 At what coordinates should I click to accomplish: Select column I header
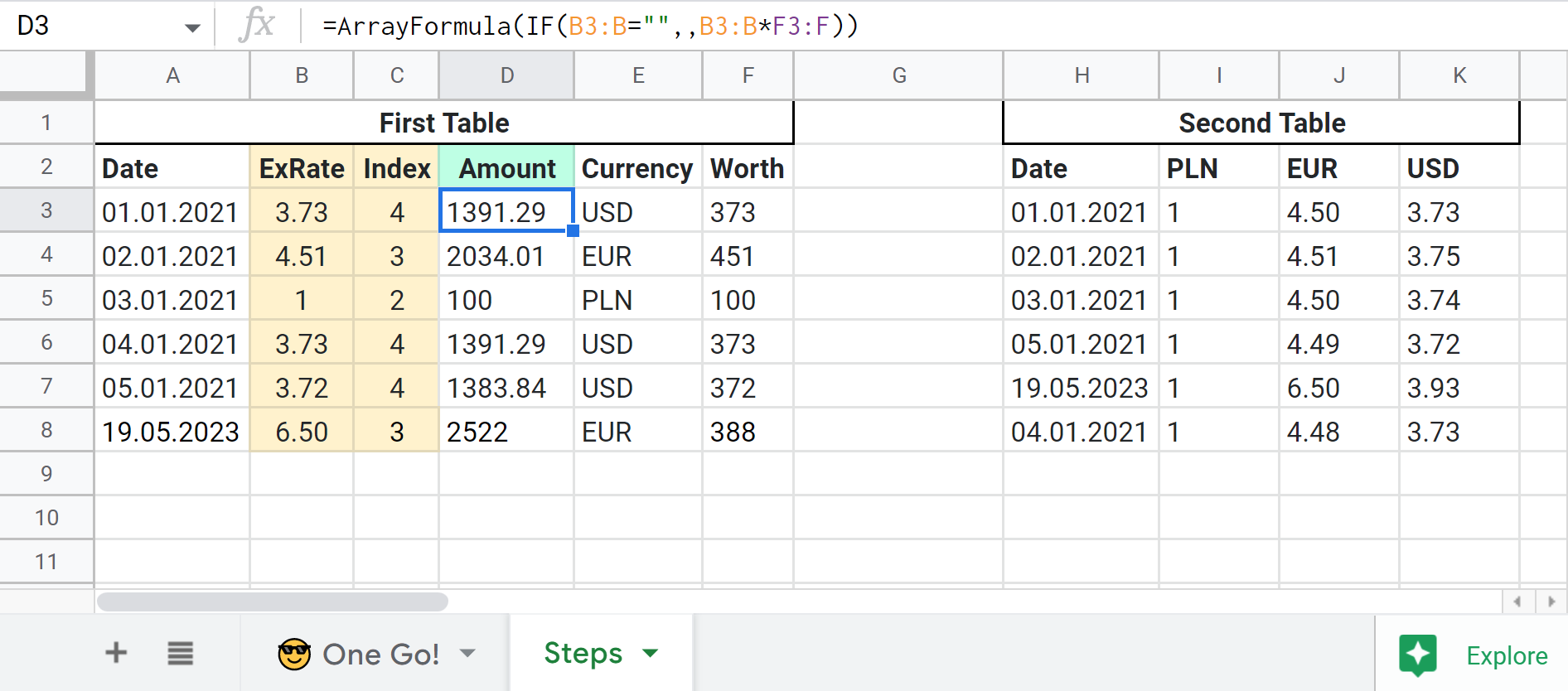[1219, 75]
